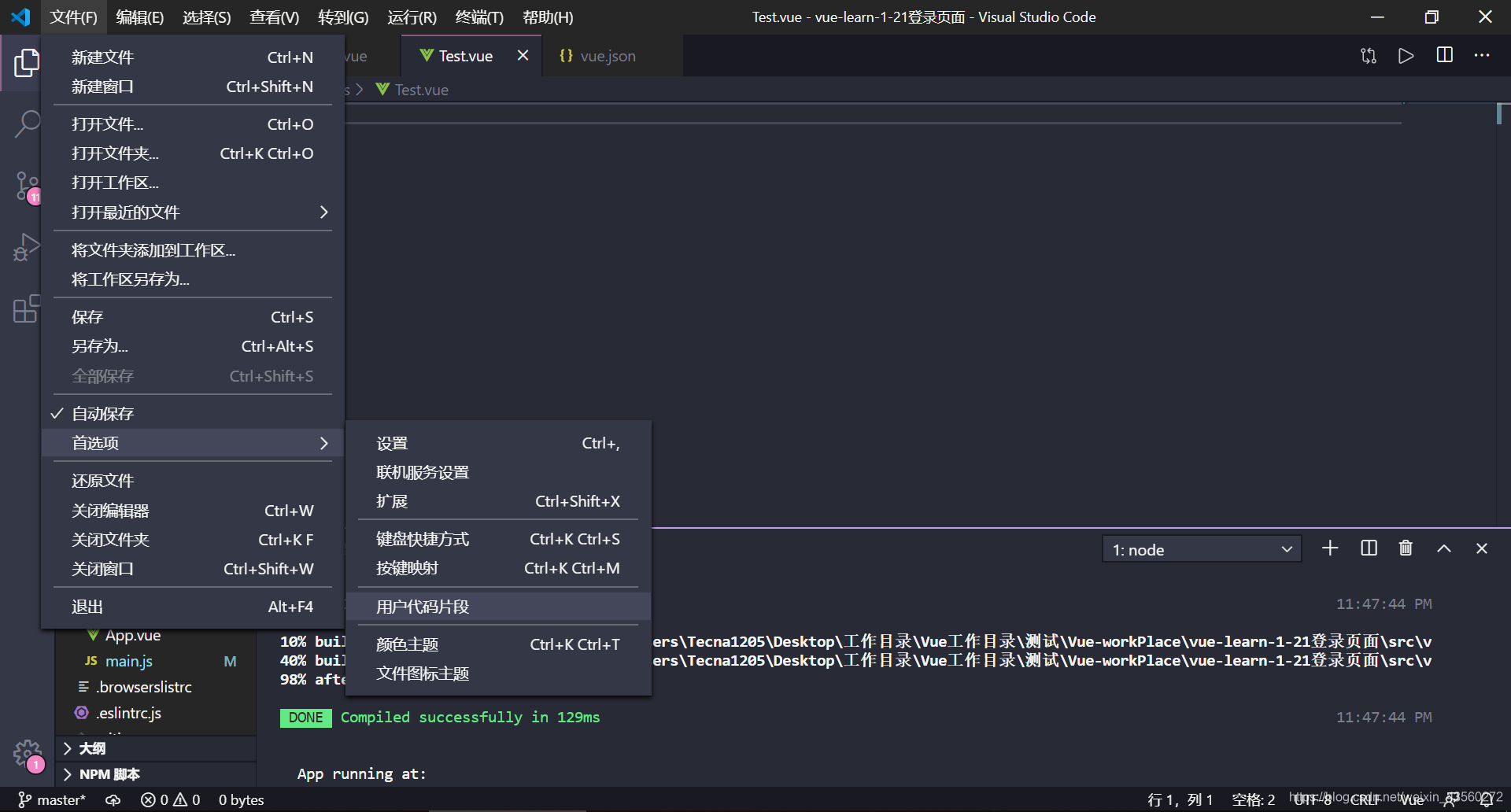Select Add Folder to Workspace entry

(x=193, y=250)
